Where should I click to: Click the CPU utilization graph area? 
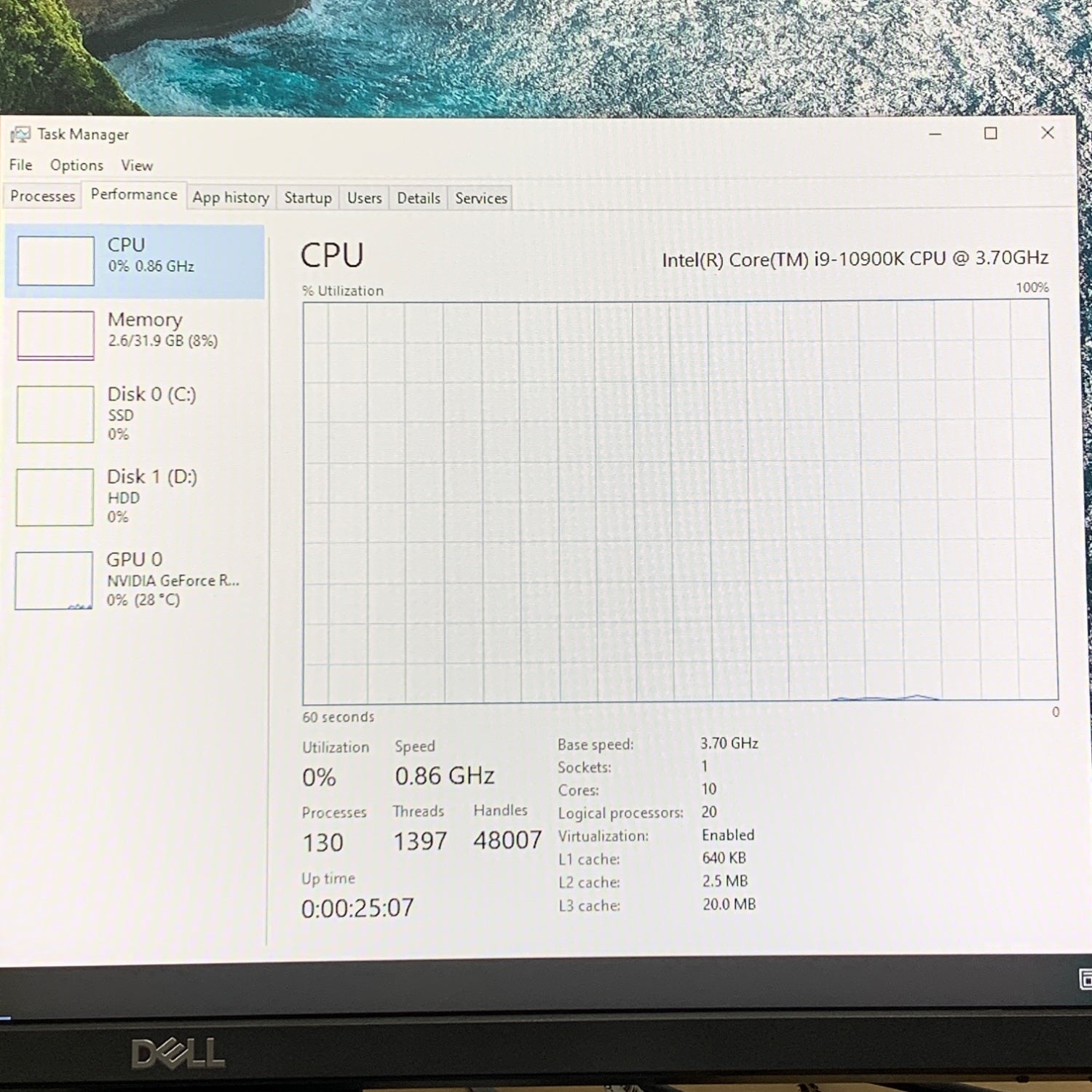click(x=679, y=501)
